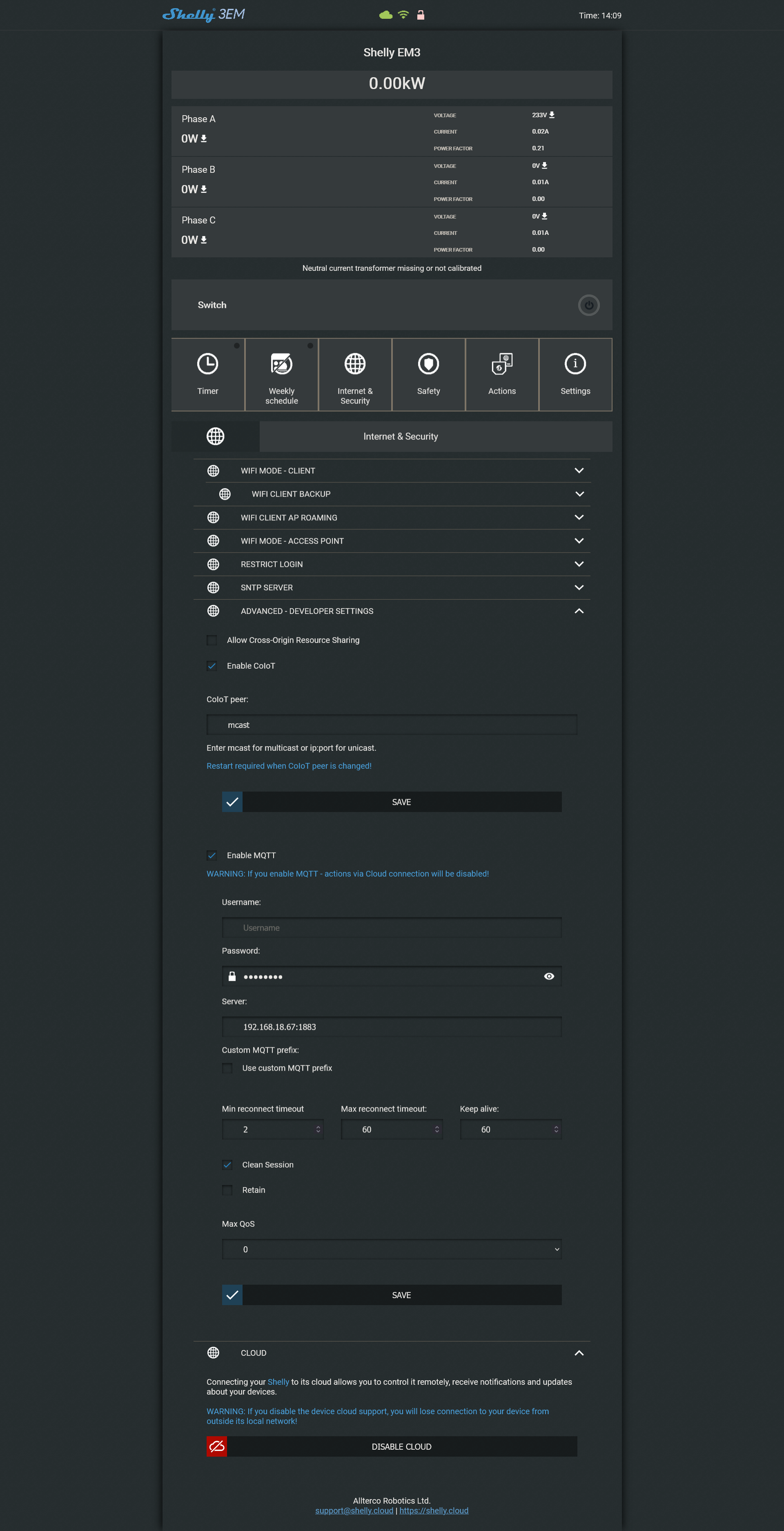Collapse the CLOUD section chevron
Image resolution: width=784 pixels, height=1531 pixels.
coord(579,1353)
